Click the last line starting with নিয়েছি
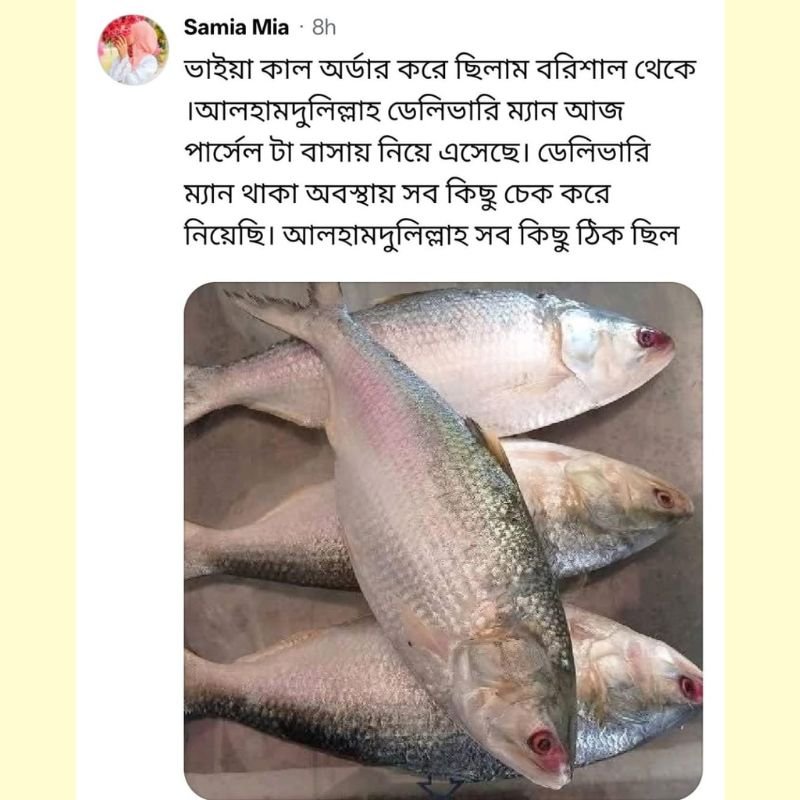The width and height of the screenshot is (800, 800). click(431, 236)
